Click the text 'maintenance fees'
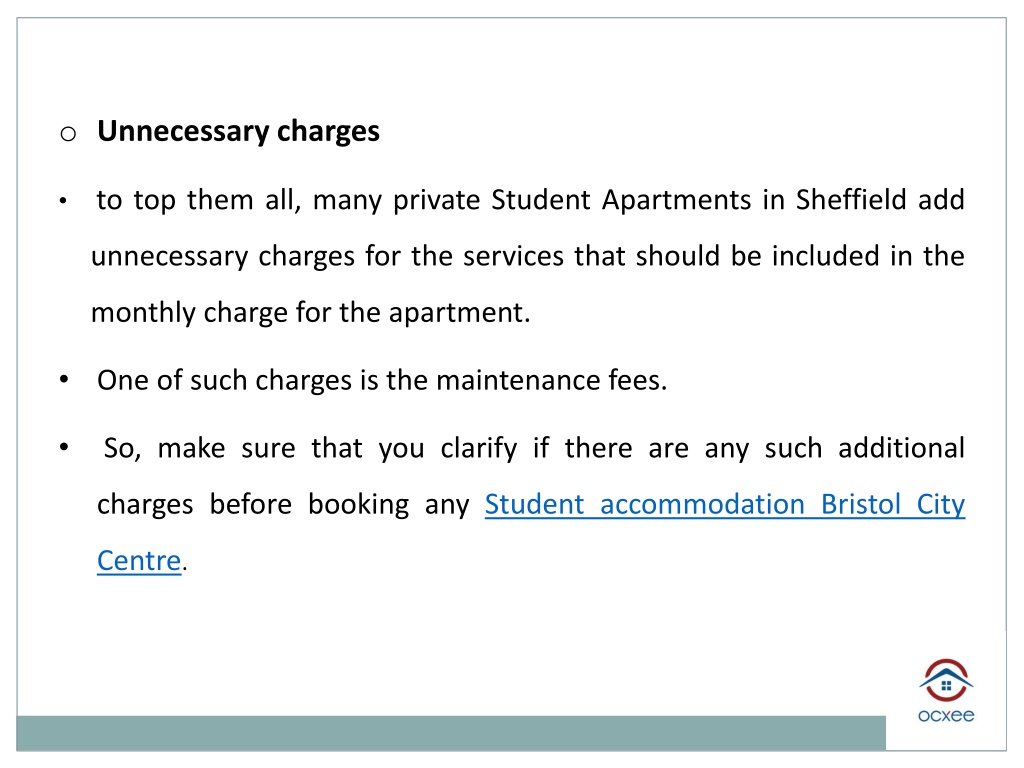 [551, 380]
